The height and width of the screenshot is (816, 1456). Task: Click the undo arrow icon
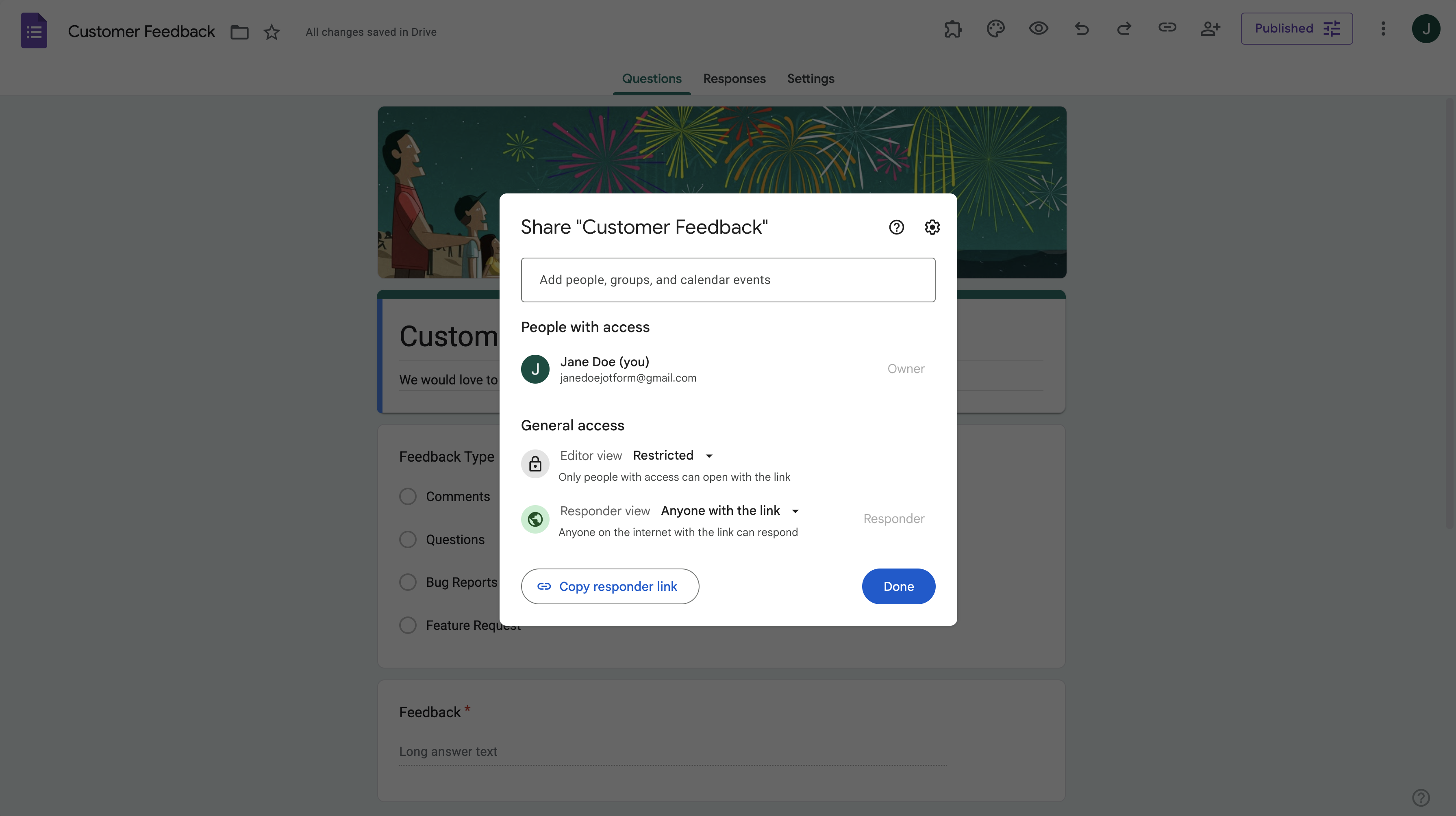(1081, 29)
